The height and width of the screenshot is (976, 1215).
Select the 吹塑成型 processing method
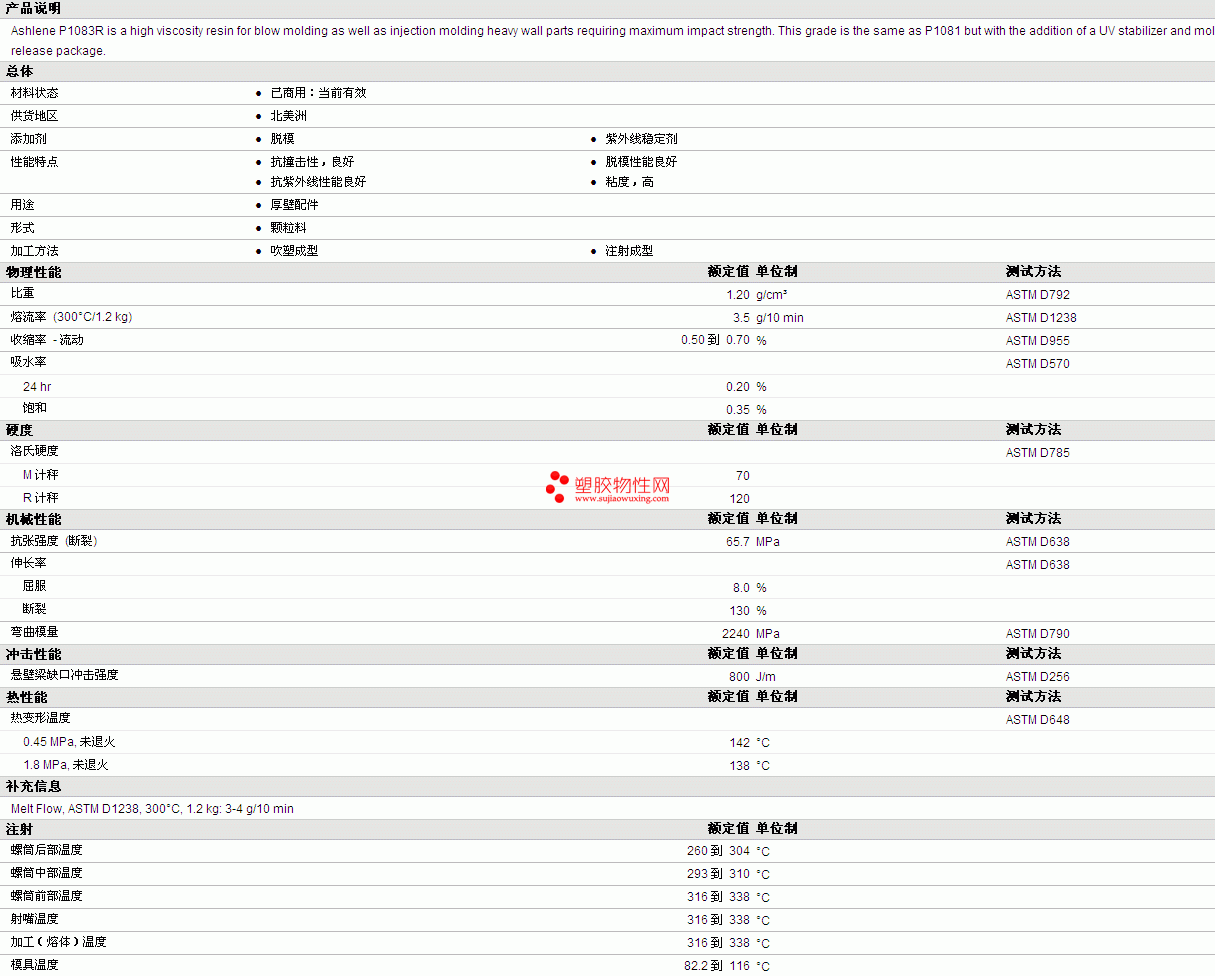click(294, 251)
